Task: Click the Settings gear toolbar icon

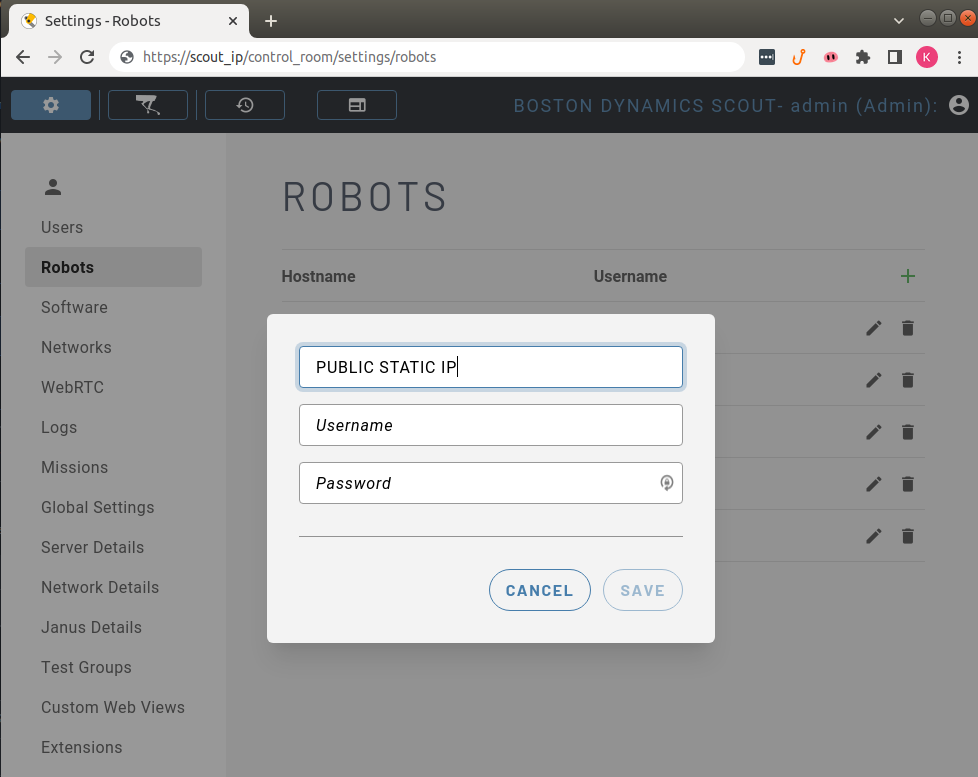Action: [50, 104]
